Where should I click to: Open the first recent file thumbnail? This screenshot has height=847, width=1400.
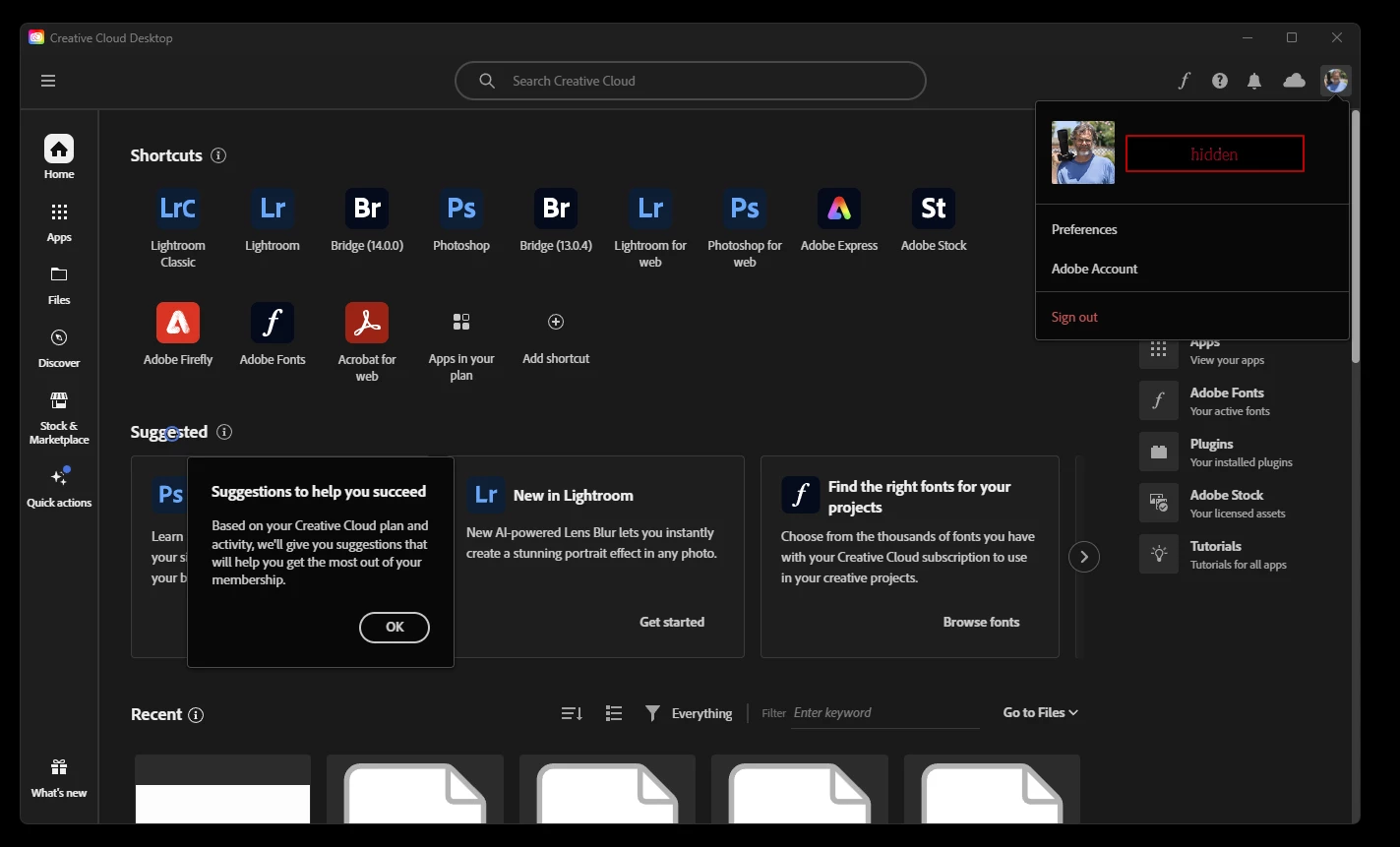[222, 789]
